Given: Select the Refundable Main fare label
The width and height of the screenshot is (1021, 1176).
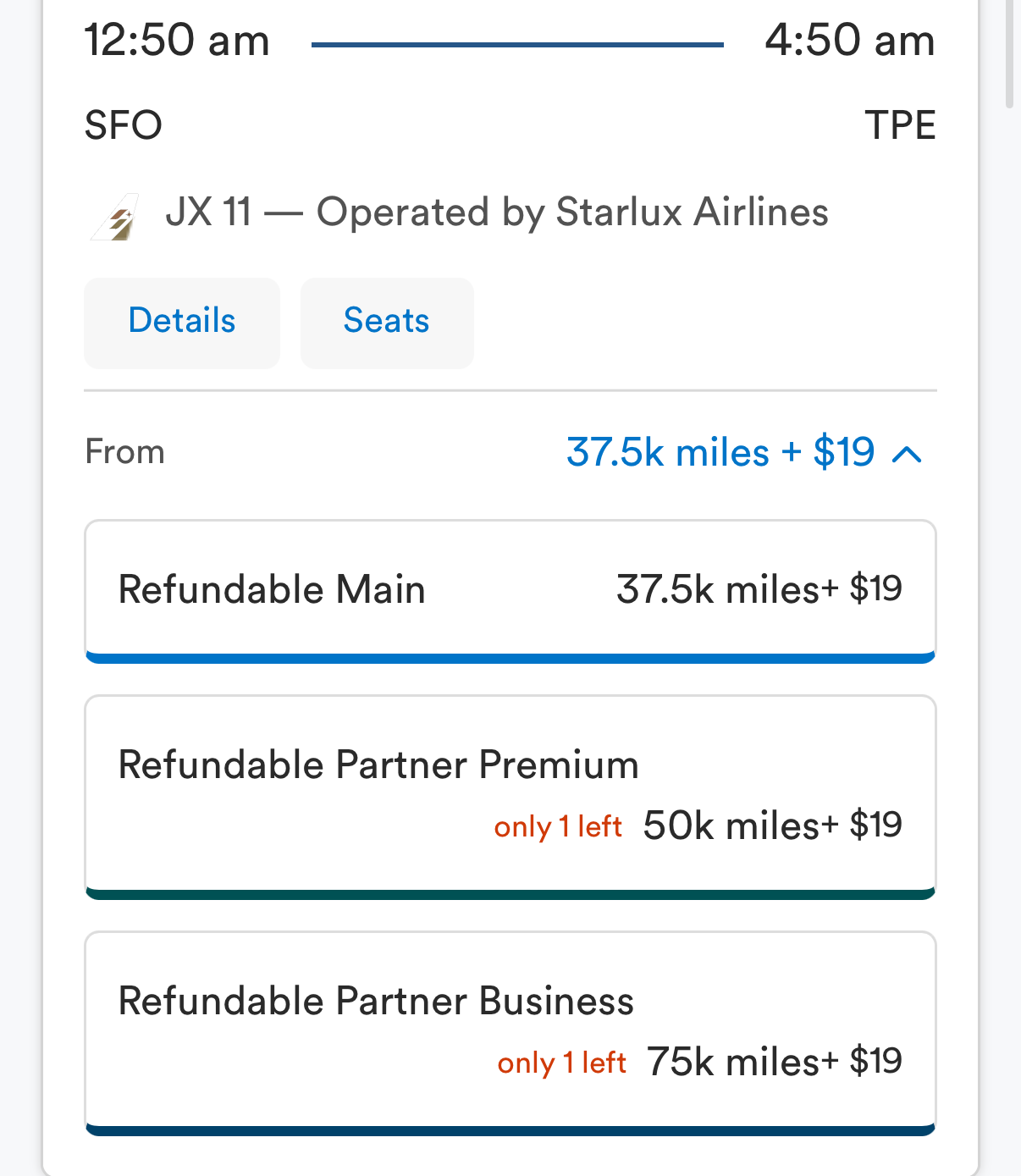Looking at the screenshot, I should coord(272,589).
